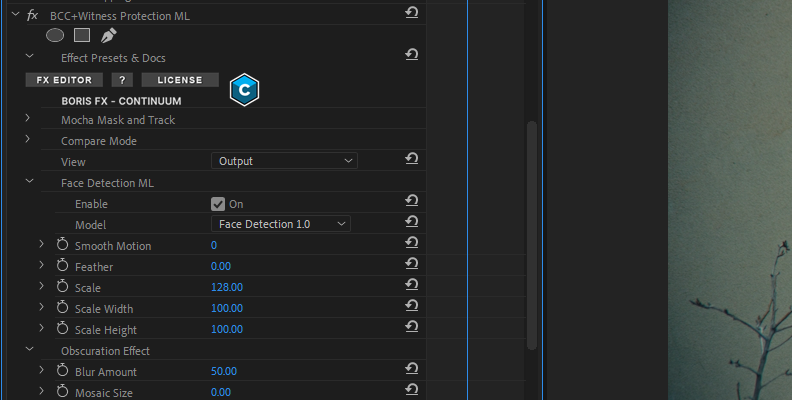This screenshot has height=400, width=792.
Task: Open the View Output dropdown
Action: [x=284, y=161]
